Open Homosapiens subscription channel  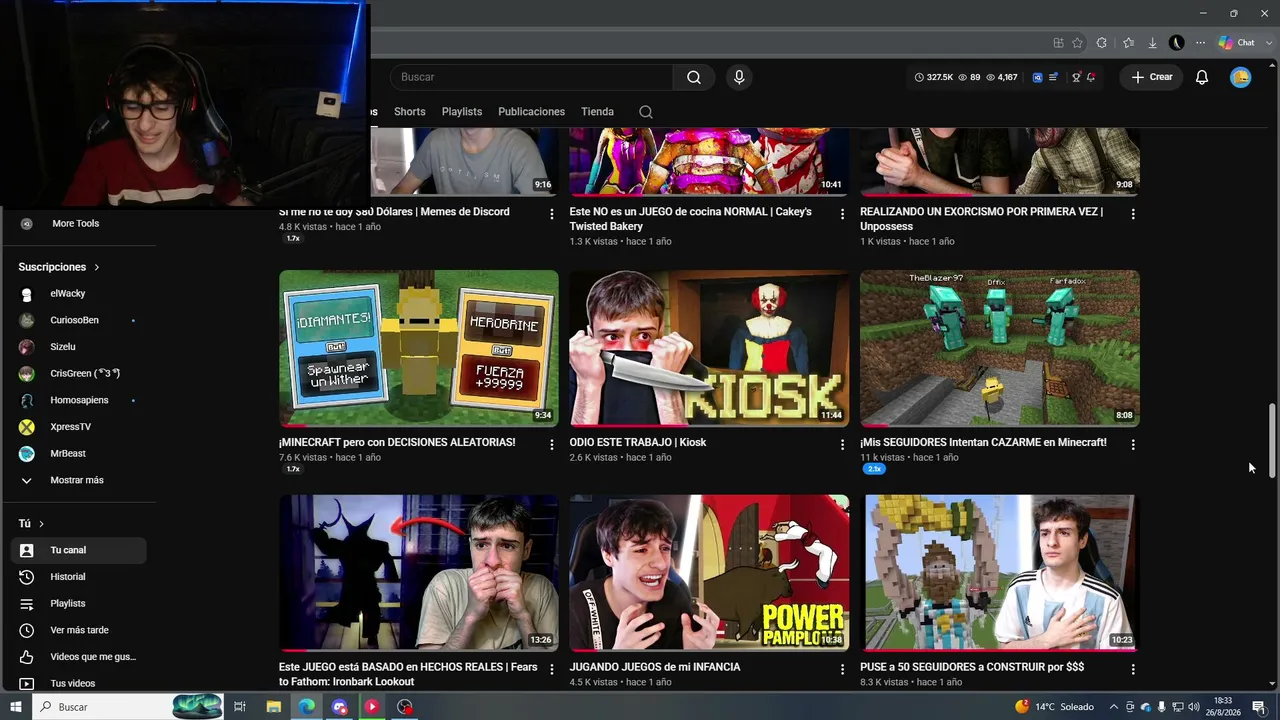click(79, 400)
